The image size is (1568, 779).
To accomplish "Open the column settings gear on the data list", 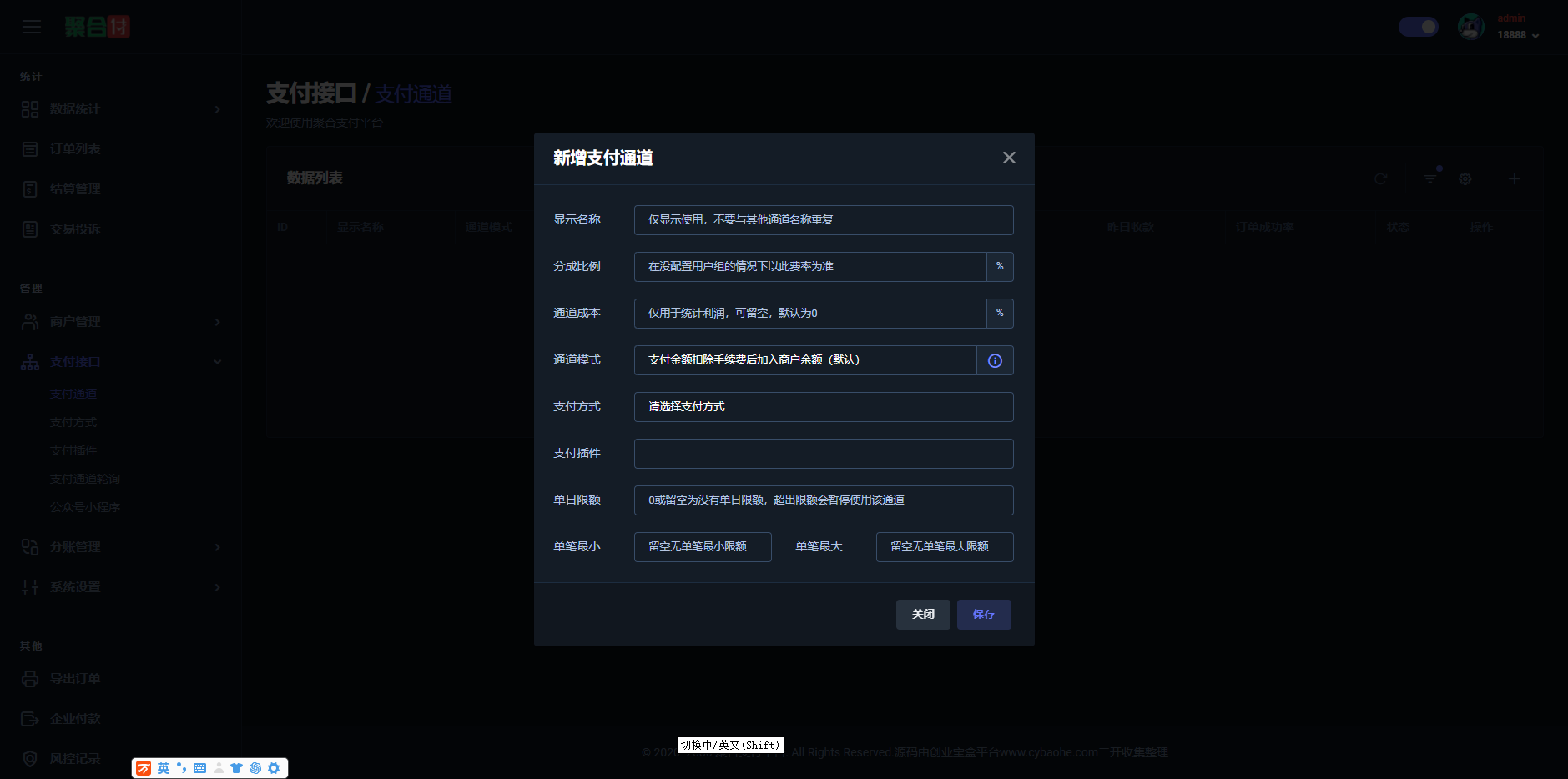I will point(1465,178).
